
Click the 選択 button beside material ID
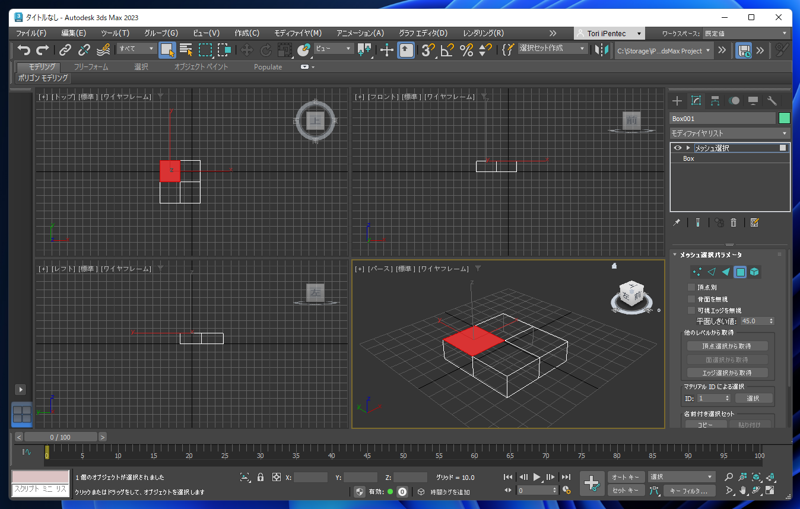coord(753,398)
